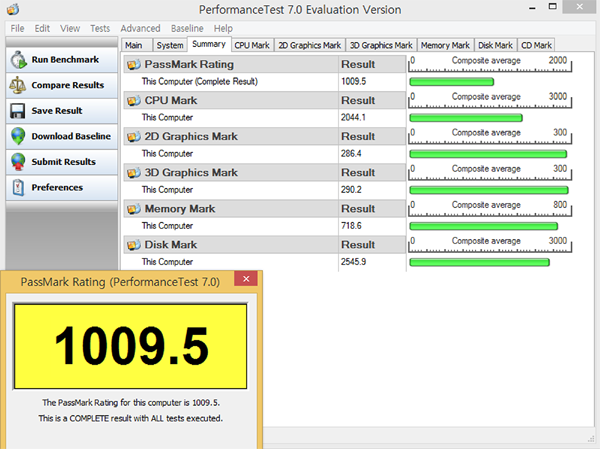Open the 3D Graphics Mark tab
This screenshot has height=449, width=600.
(x=381, y=45)
